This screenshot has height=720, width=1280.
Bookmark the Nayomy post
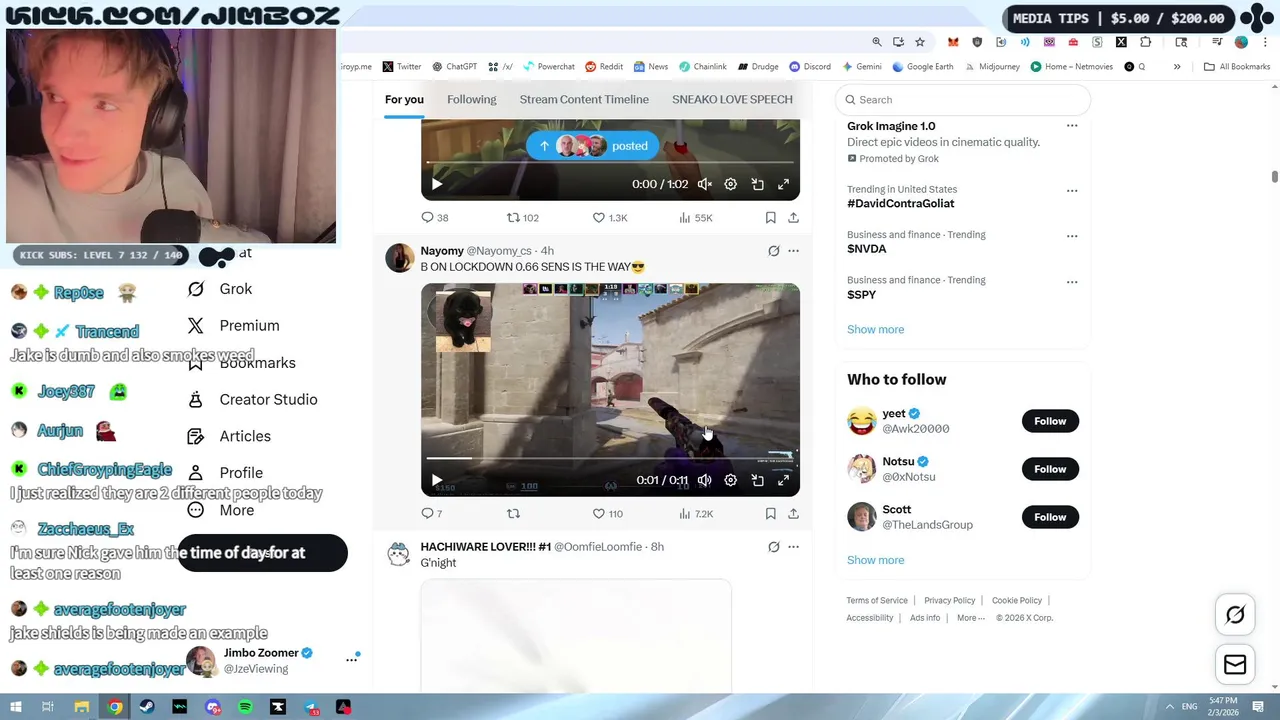click(x=770, y=513)
